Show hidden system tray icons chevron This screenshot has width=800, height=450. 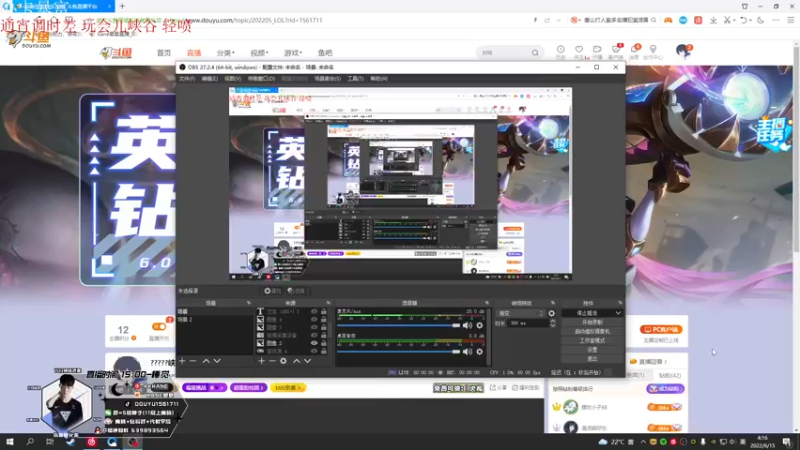click(x=643, y=442)
